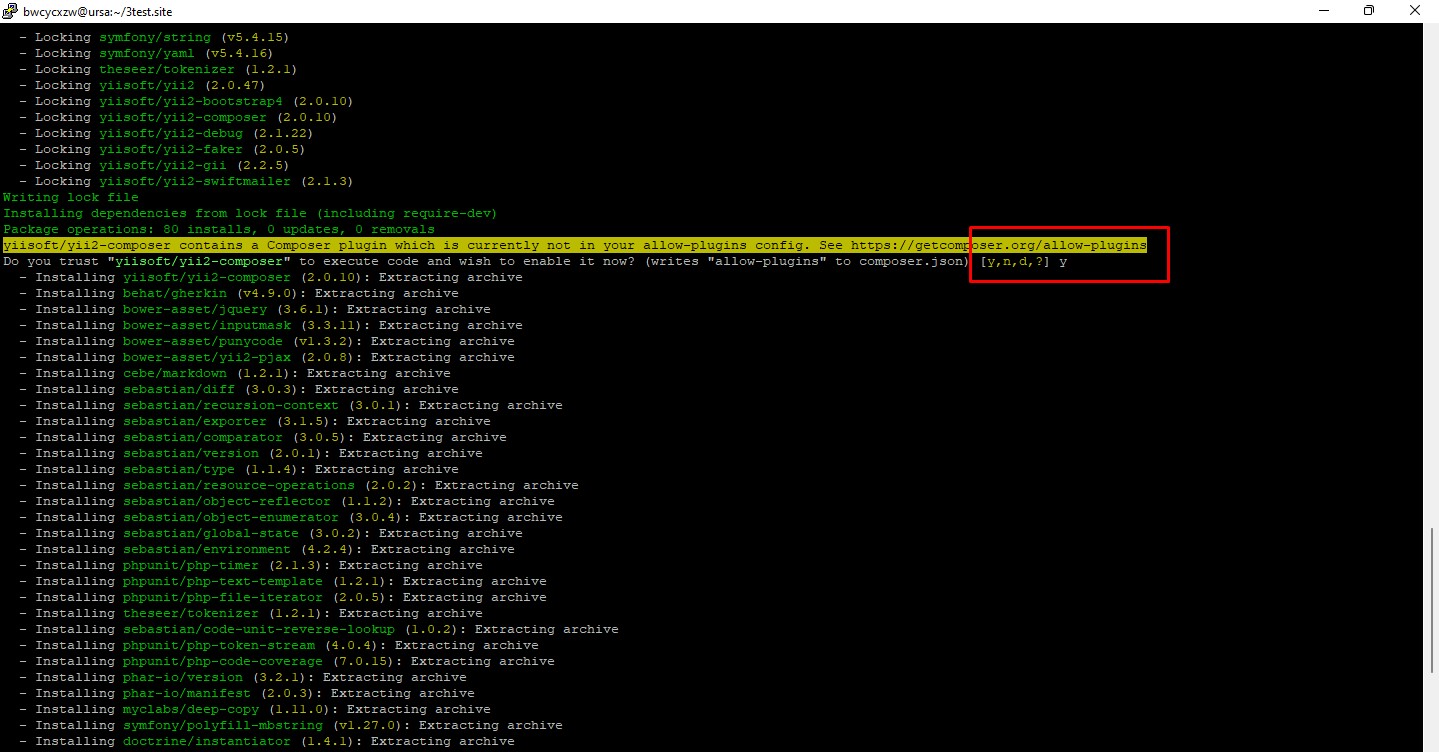Click 'Installing sebastian/object-enumerator' line
This screenshot has width=1439, height=752.
(290, 517)
